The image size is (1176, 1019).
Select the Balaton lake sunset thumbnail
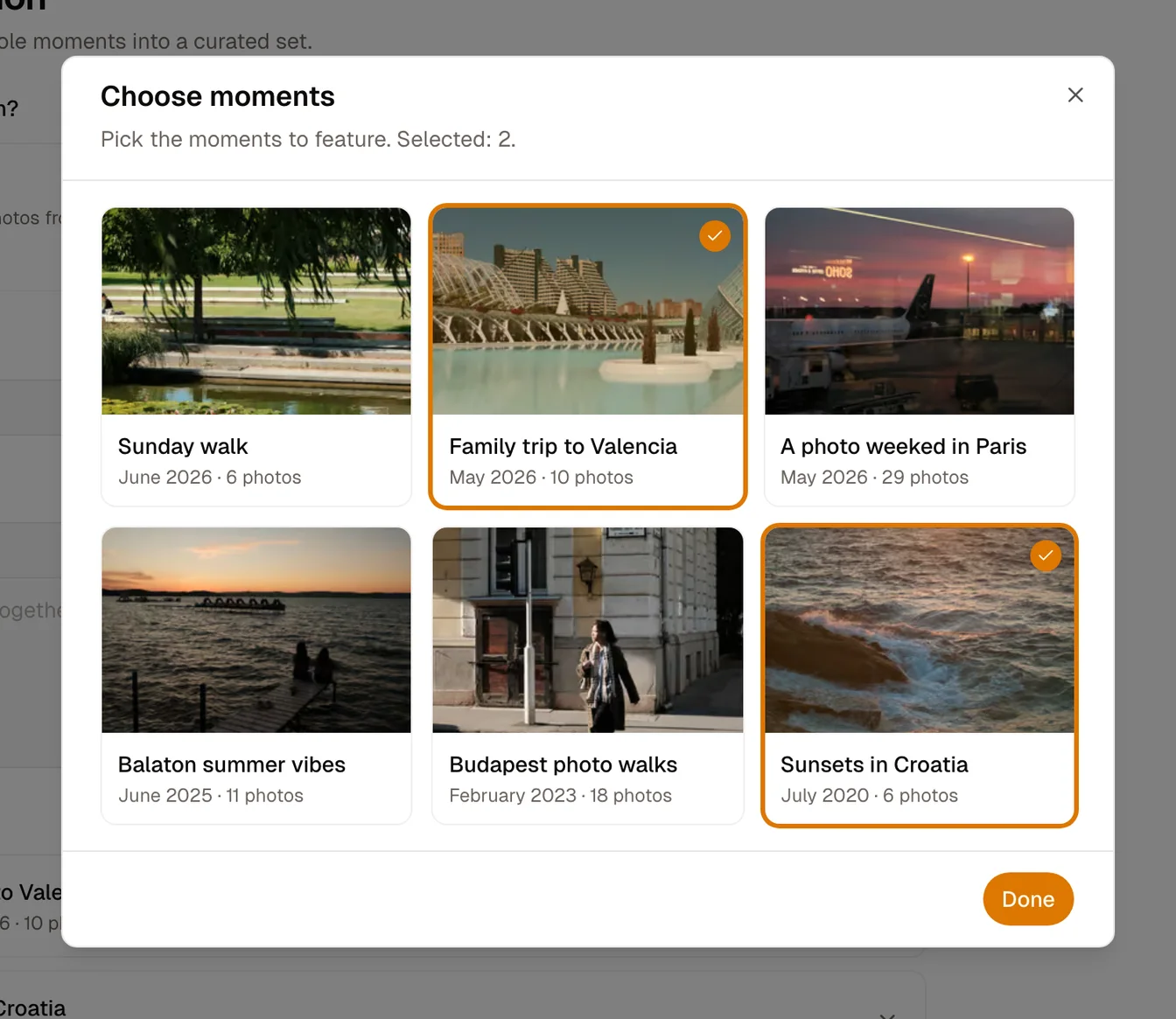[x=256, y=630]
